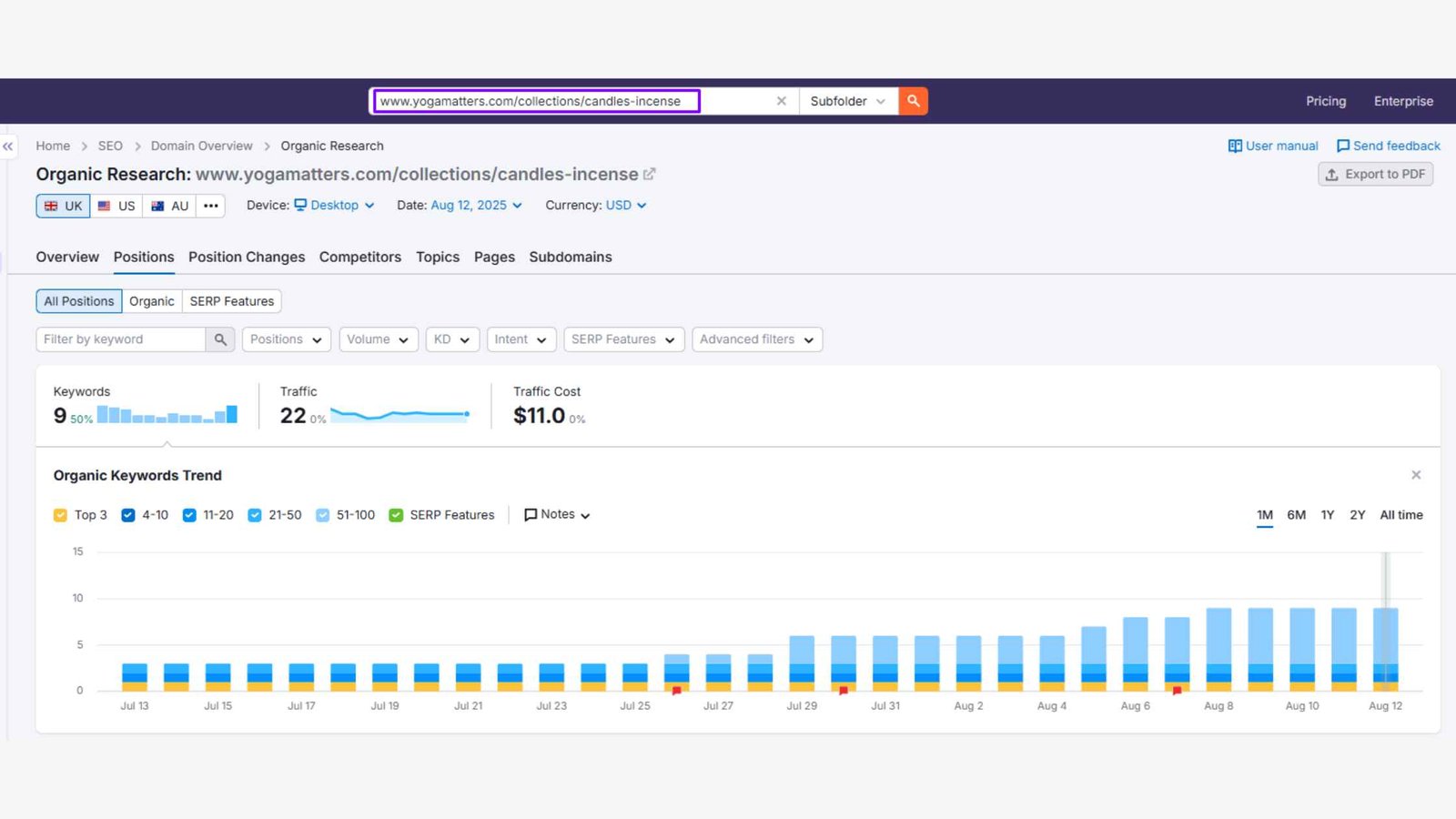Click the Filter by keyword input
The width and height of the screenshot is (1456, 819).
click(121, 339)
